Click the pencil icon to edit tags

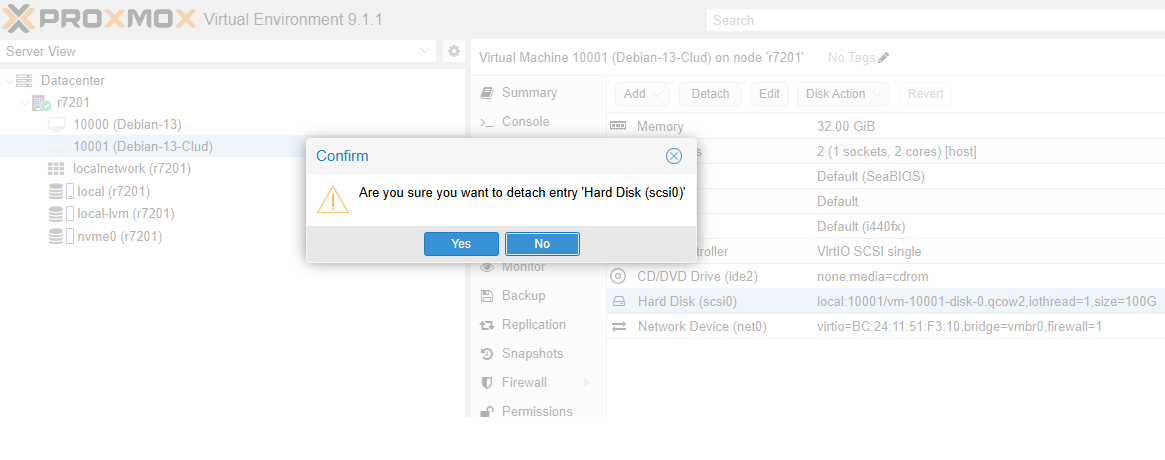883,58
